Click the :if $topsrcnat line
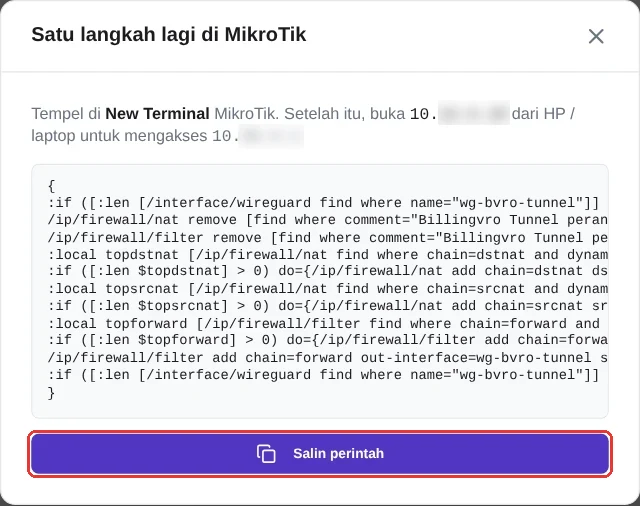This screenshot has width=640, height=506. point(327,306)
